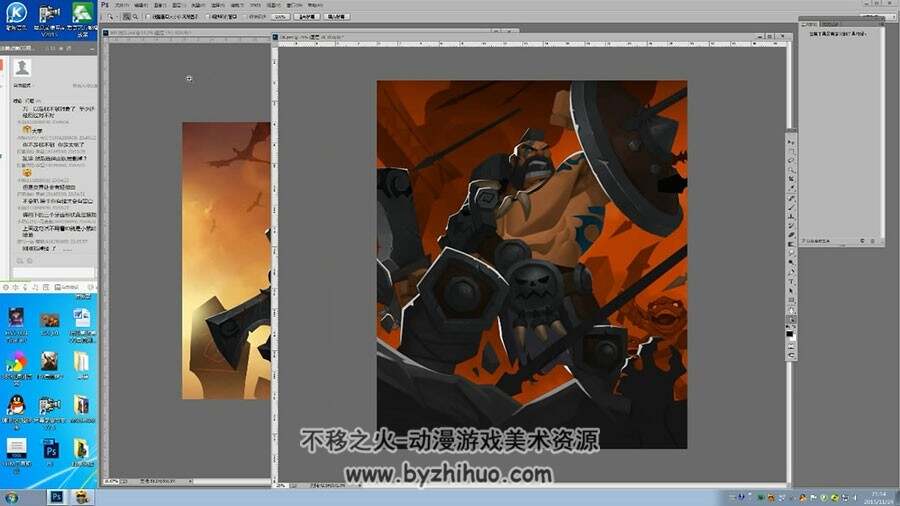Image resolution: width=900 pixels, height=506 pixels.
Task: Select the History Brush tool
Action: click(792, 225)
